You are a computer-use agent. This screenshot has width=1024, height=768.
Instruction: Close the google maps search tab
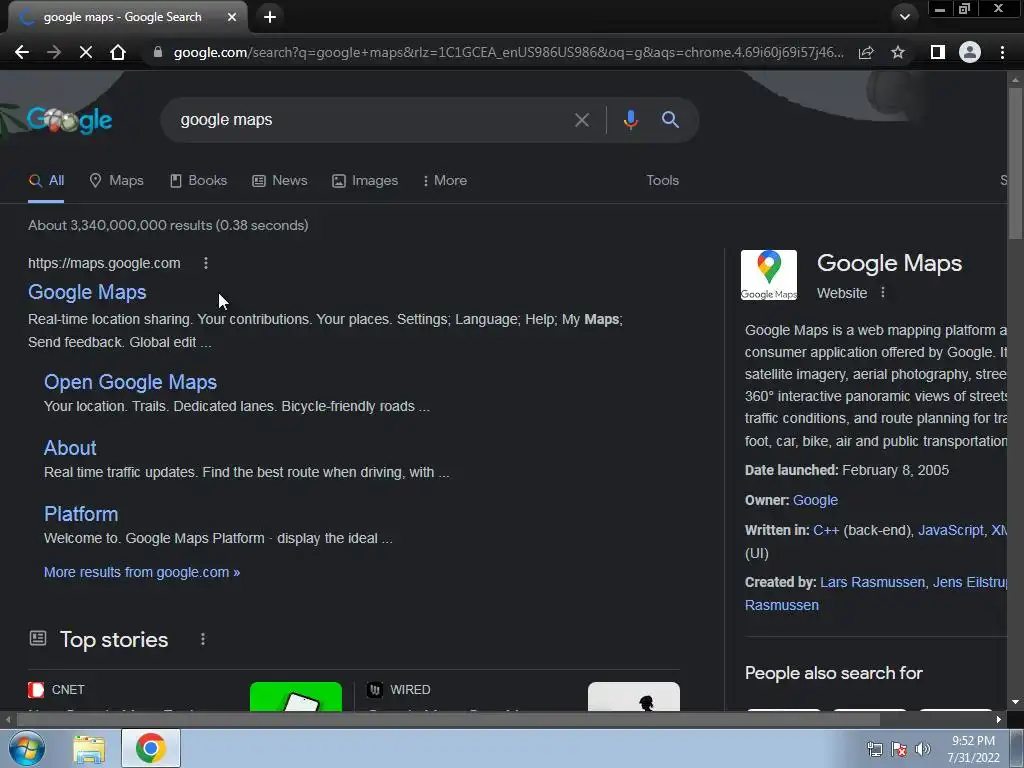point(232,17)
